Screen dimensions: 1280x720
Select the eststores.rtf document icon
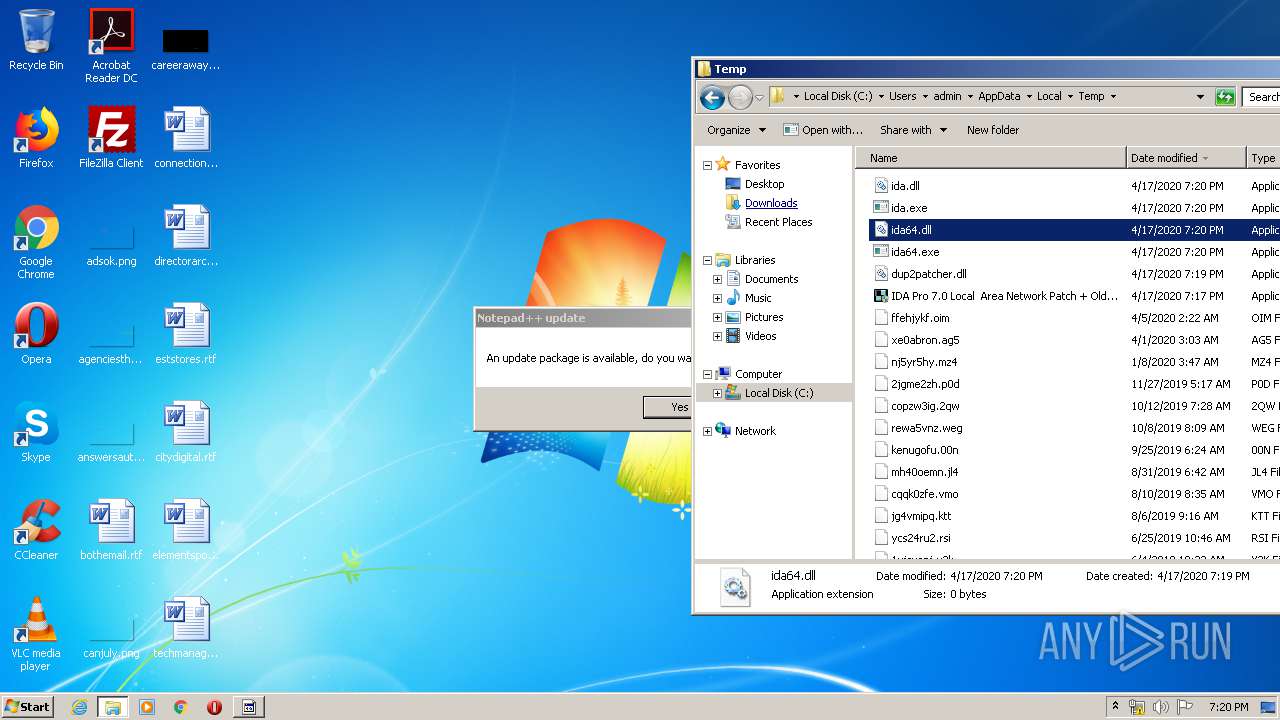click(x=186, y=334)
